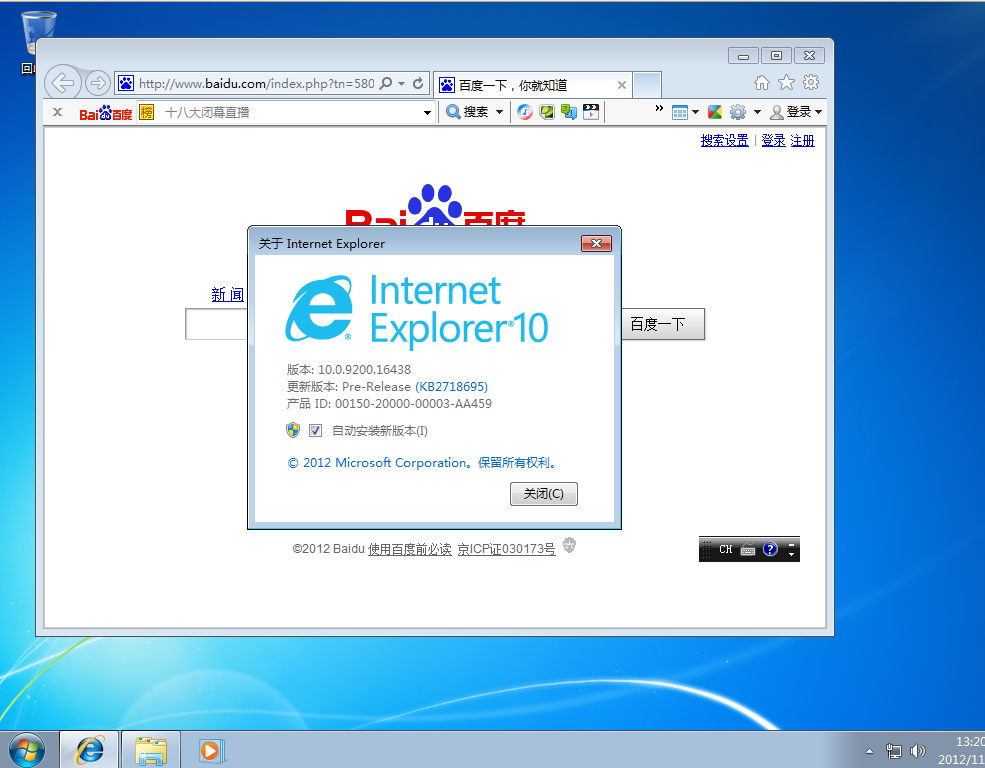Viewport: 985px width, 768px height.
Task: Go back with the IE back arrow
Action: click(62, 82)
